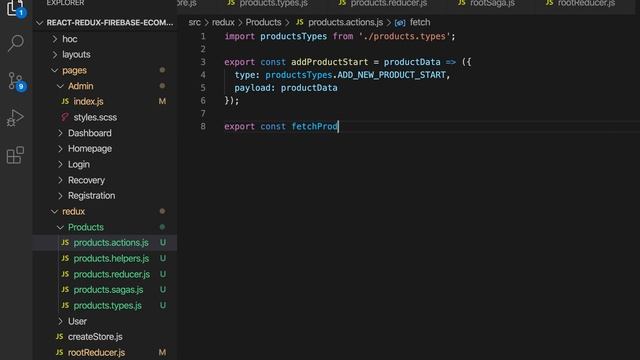
Task: Click the Products breadcrumb segment
Action: (x=263, y=22)
